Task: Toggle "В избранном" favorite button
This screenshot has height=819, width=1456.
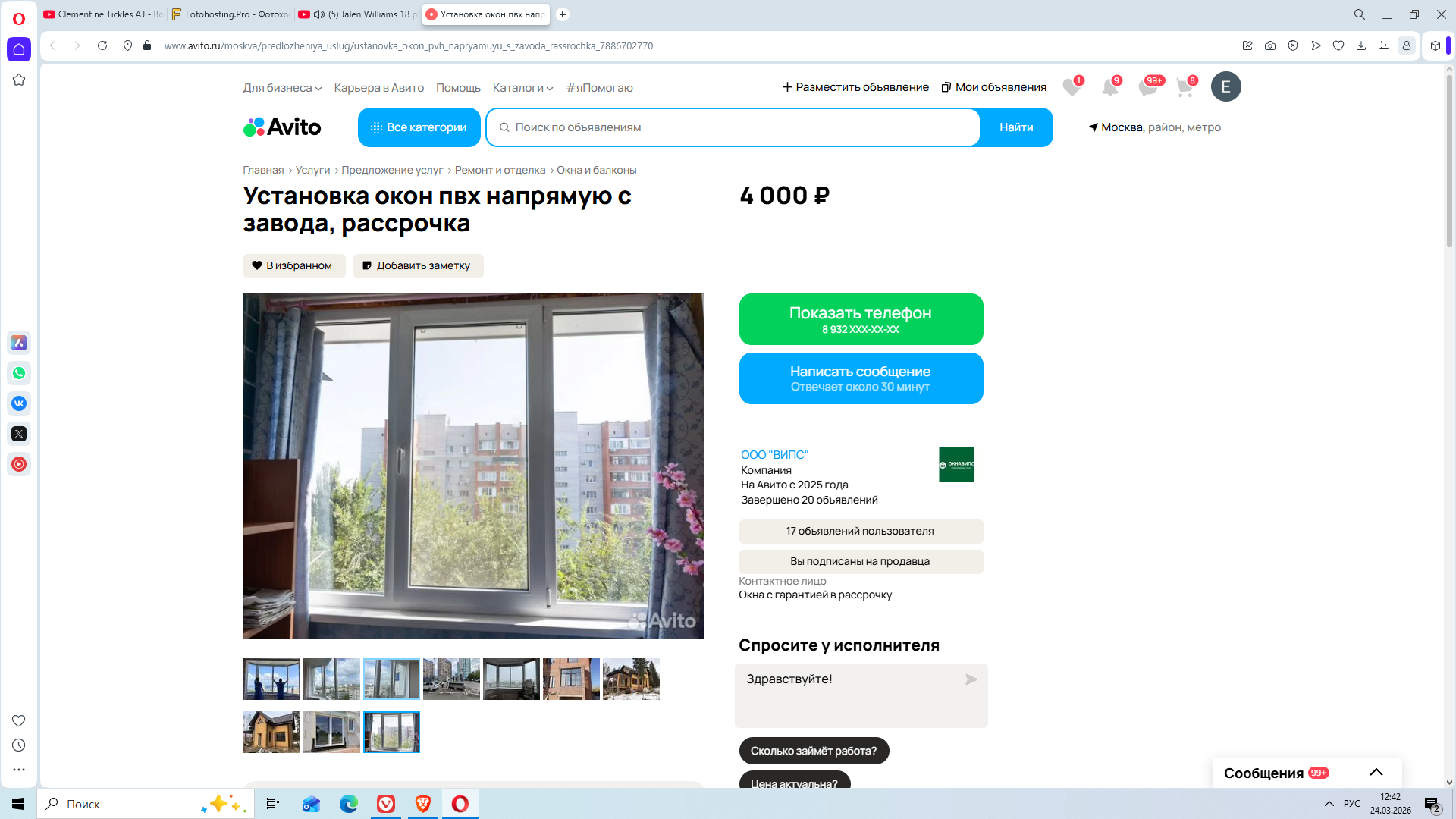Action: 294,266
